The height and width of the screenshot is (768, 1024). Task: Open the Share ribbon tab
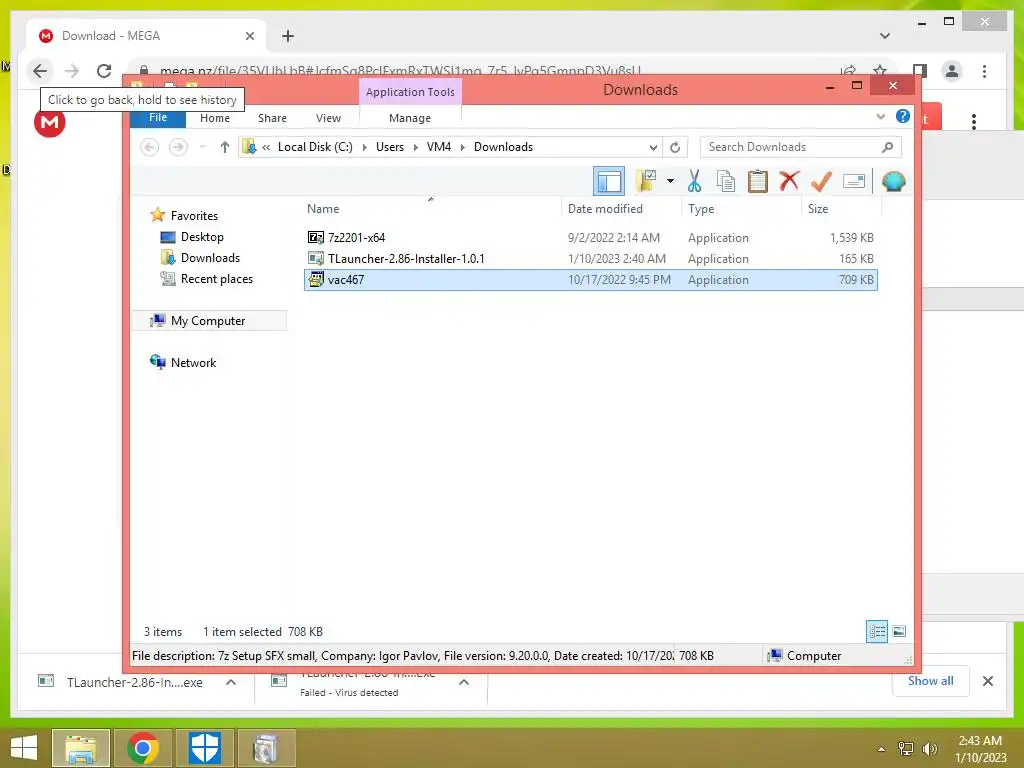(x=272, y=118)
